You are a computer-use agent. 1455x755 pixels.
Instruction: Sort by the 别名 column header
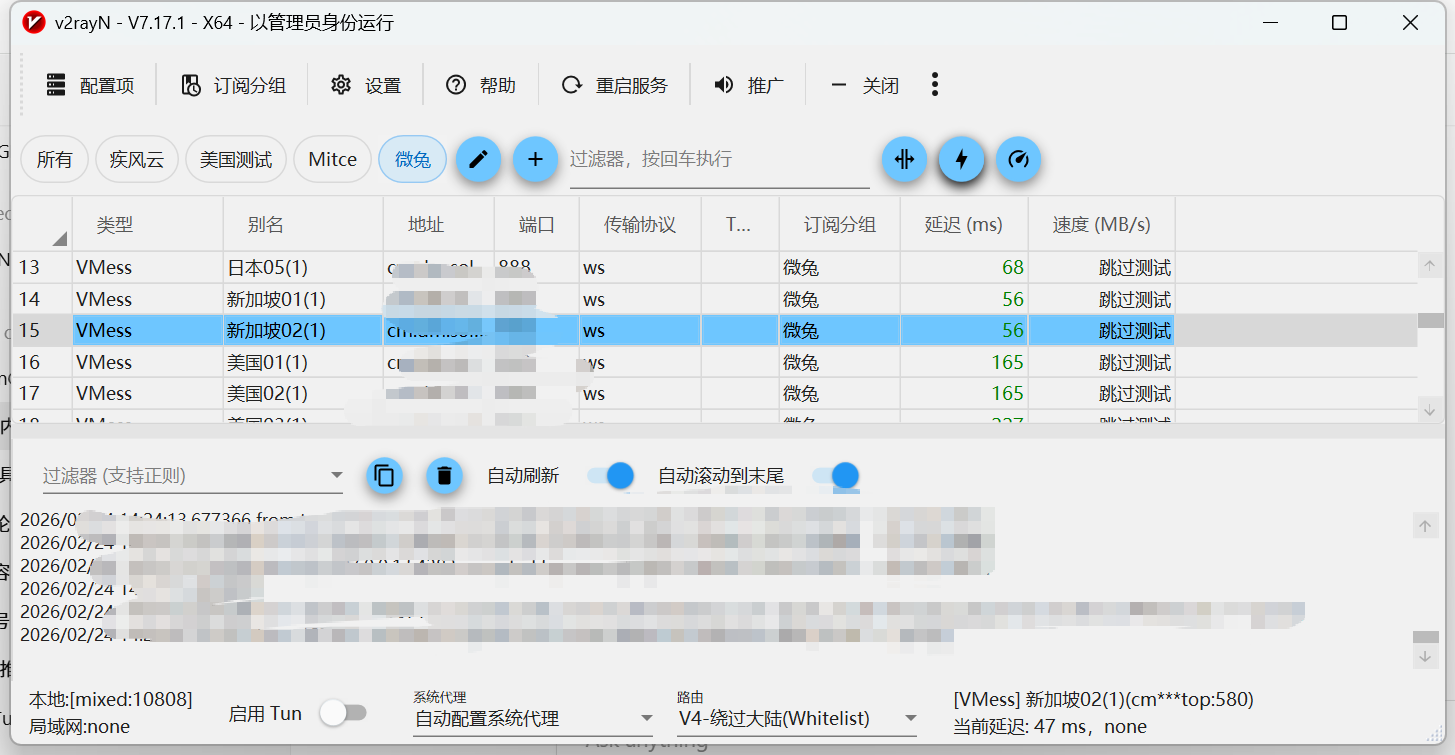(x=303, y=225)
